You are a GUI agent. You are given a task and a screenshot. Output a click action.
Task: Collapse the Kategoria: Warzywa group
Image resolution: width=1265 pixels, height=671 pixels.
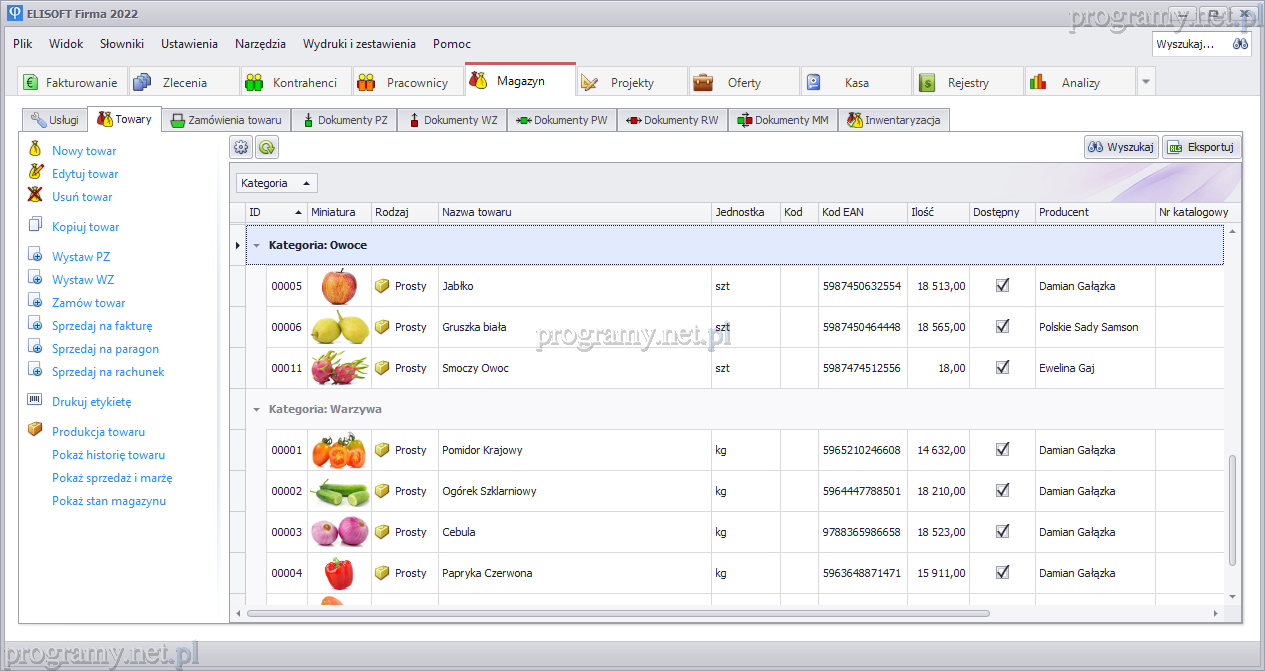[x=257, y=409]
